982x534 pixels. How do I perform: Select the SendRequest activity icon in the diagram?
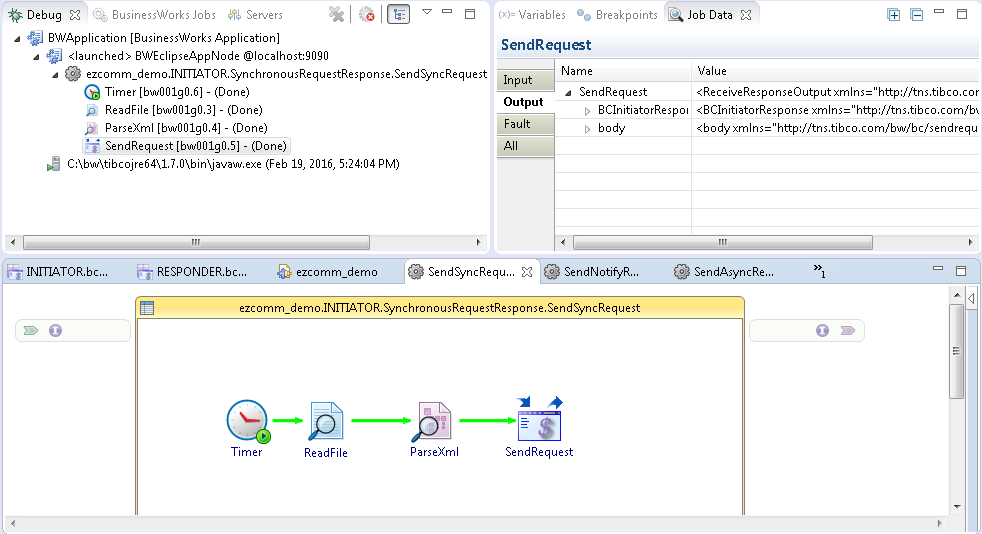click(x=539, y=419)
